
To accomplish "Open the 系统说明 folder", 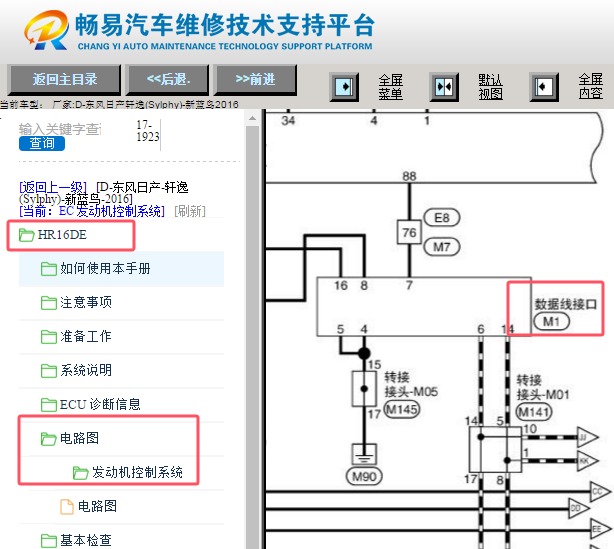I will coord(86,370).
